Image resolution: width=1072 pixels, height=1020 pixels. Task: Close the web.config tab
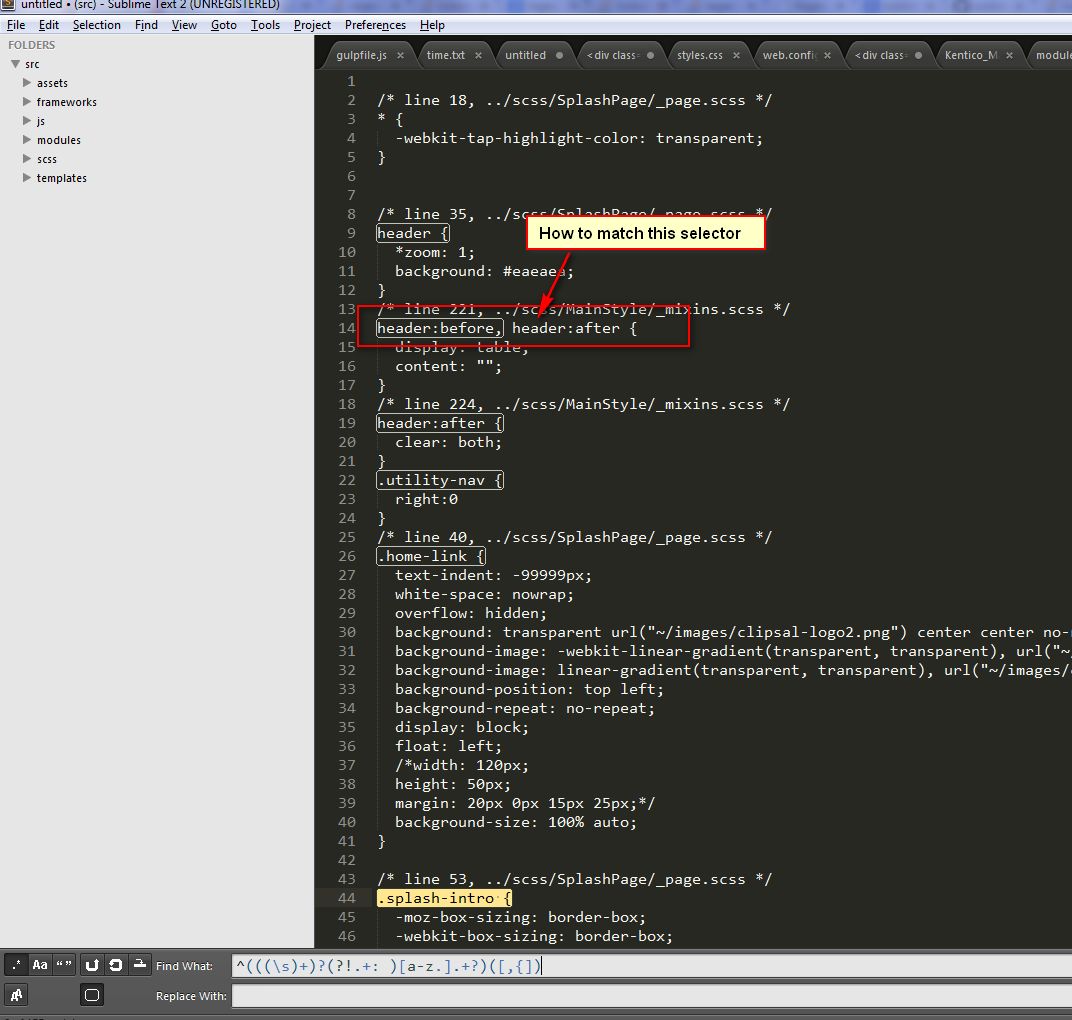click(827, 55)
